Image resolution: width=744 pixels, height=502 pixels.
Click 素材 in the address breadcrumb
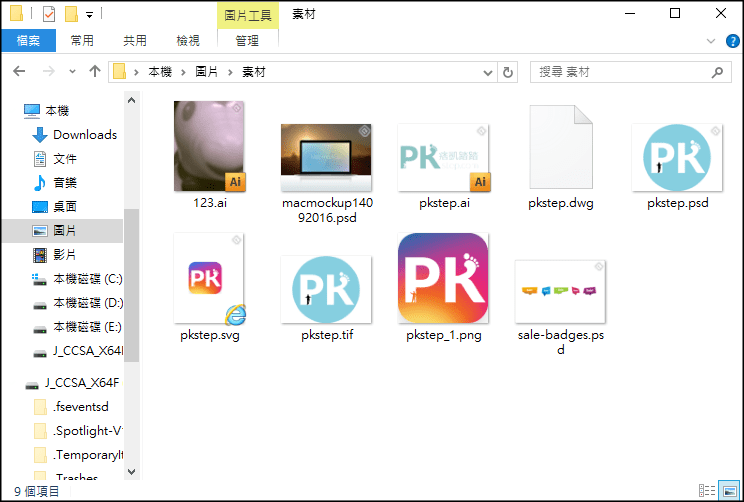pos(254,72)
